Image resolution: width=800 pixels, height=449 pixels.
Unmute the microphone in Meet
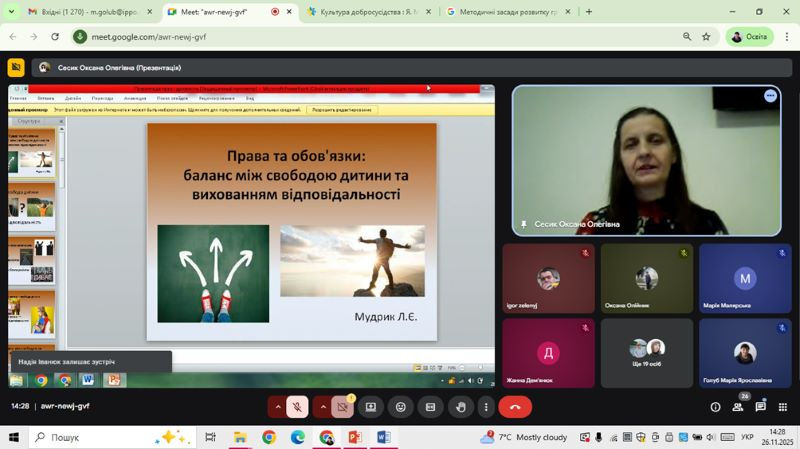pyautogui.click(x=296, y=407)
